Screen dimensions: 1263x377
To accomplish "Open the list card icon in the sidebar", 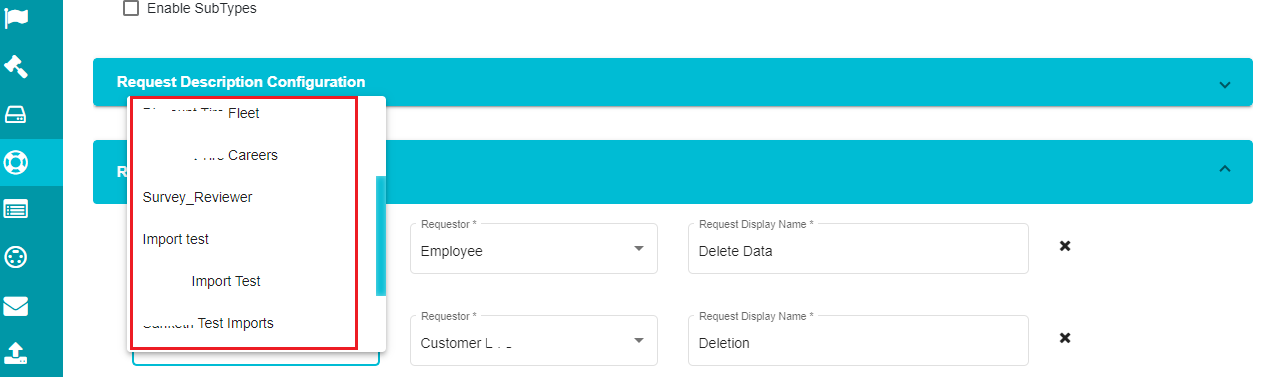I will pyautogui.click(x=16, y=209).
